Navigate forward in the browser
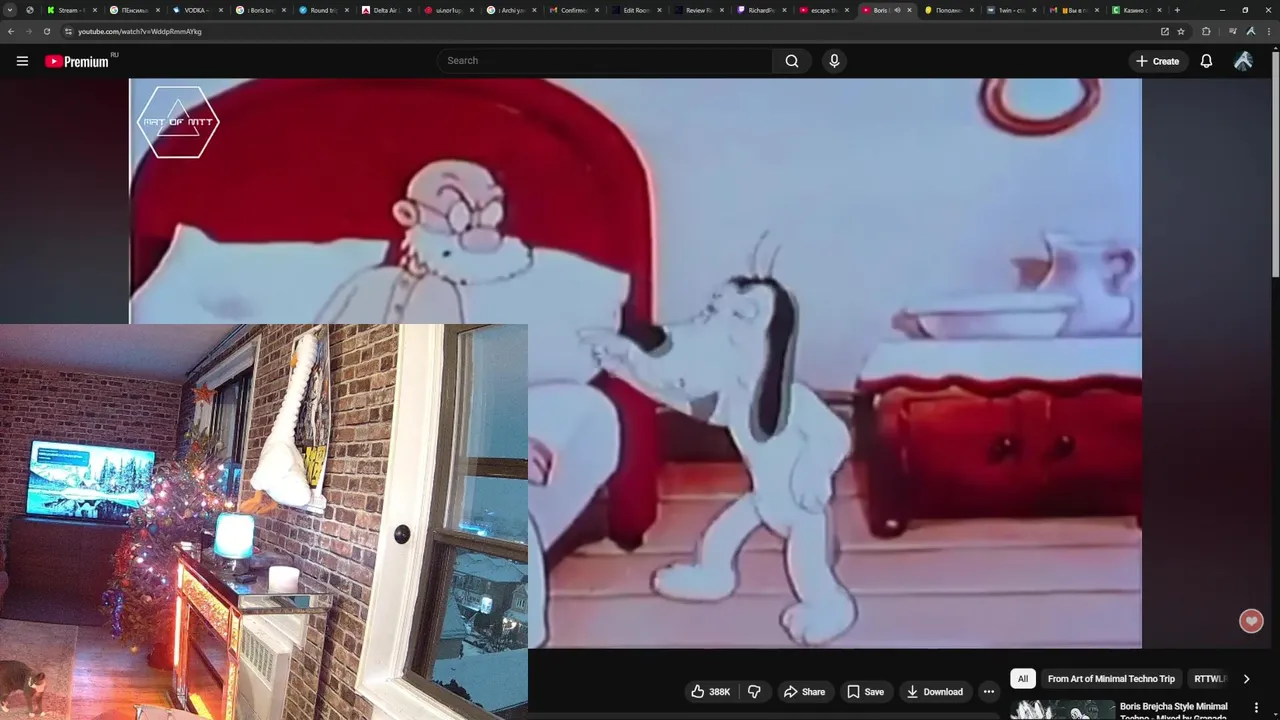This screenshot has height=720, width=1280. point(29,31)
